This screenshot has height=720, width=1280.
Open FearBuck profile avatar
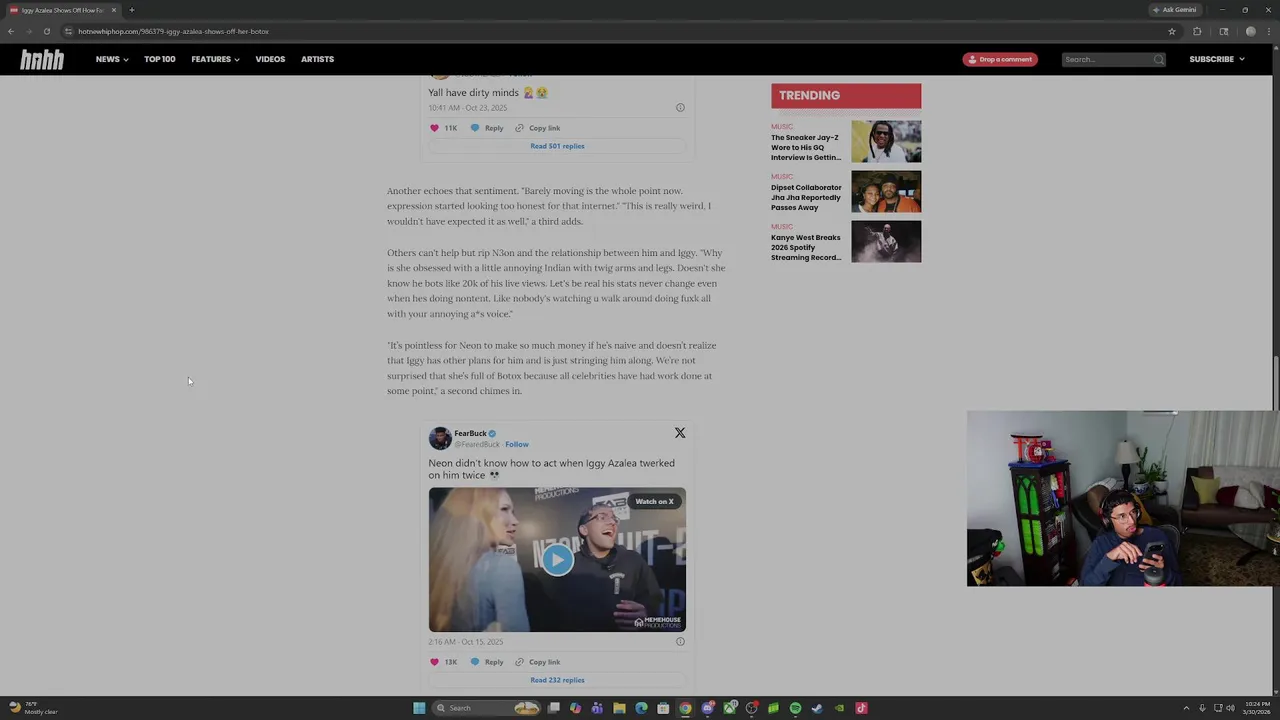point(440,438)
